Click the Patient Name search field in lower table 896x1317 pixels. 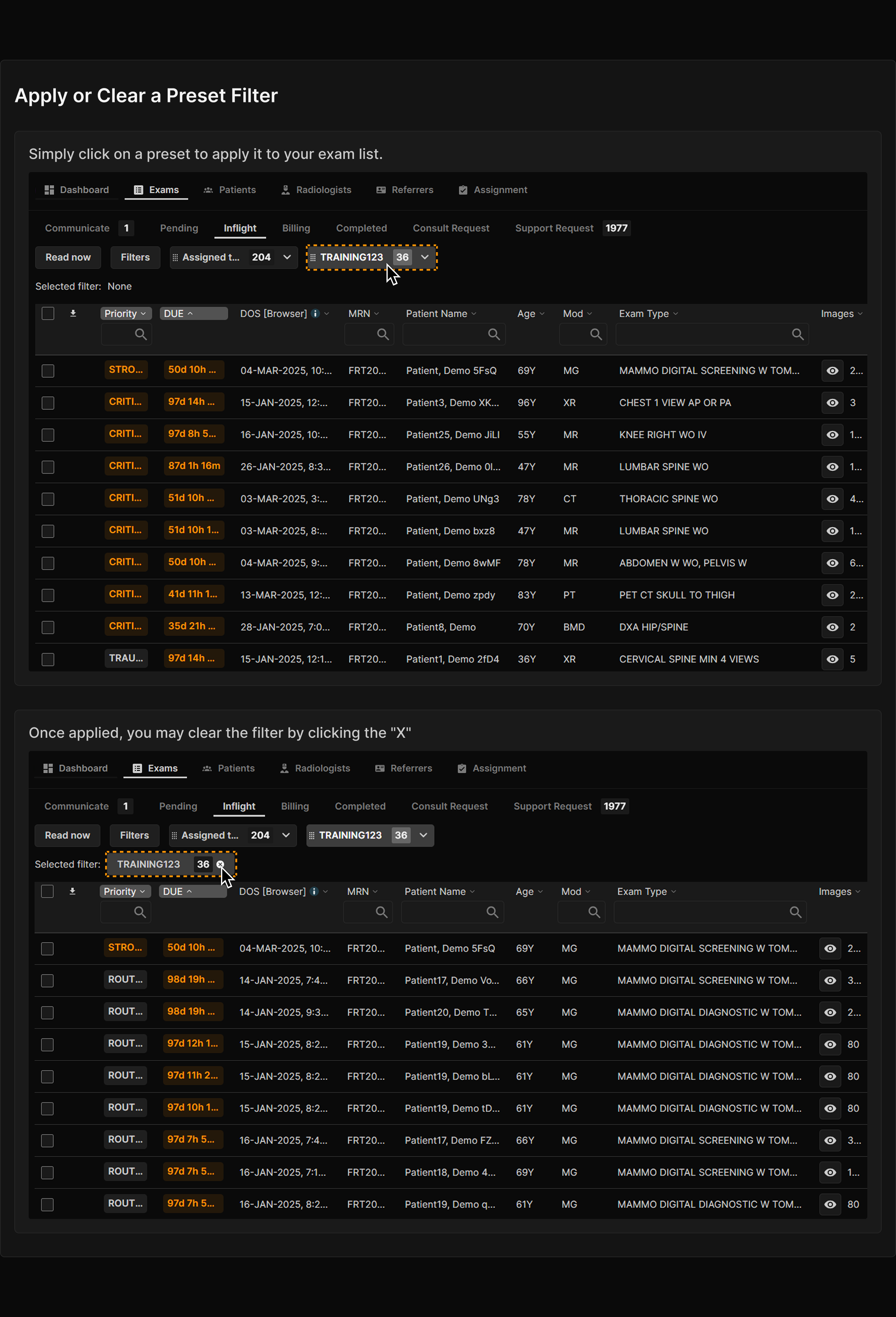(x=452, y=912)
